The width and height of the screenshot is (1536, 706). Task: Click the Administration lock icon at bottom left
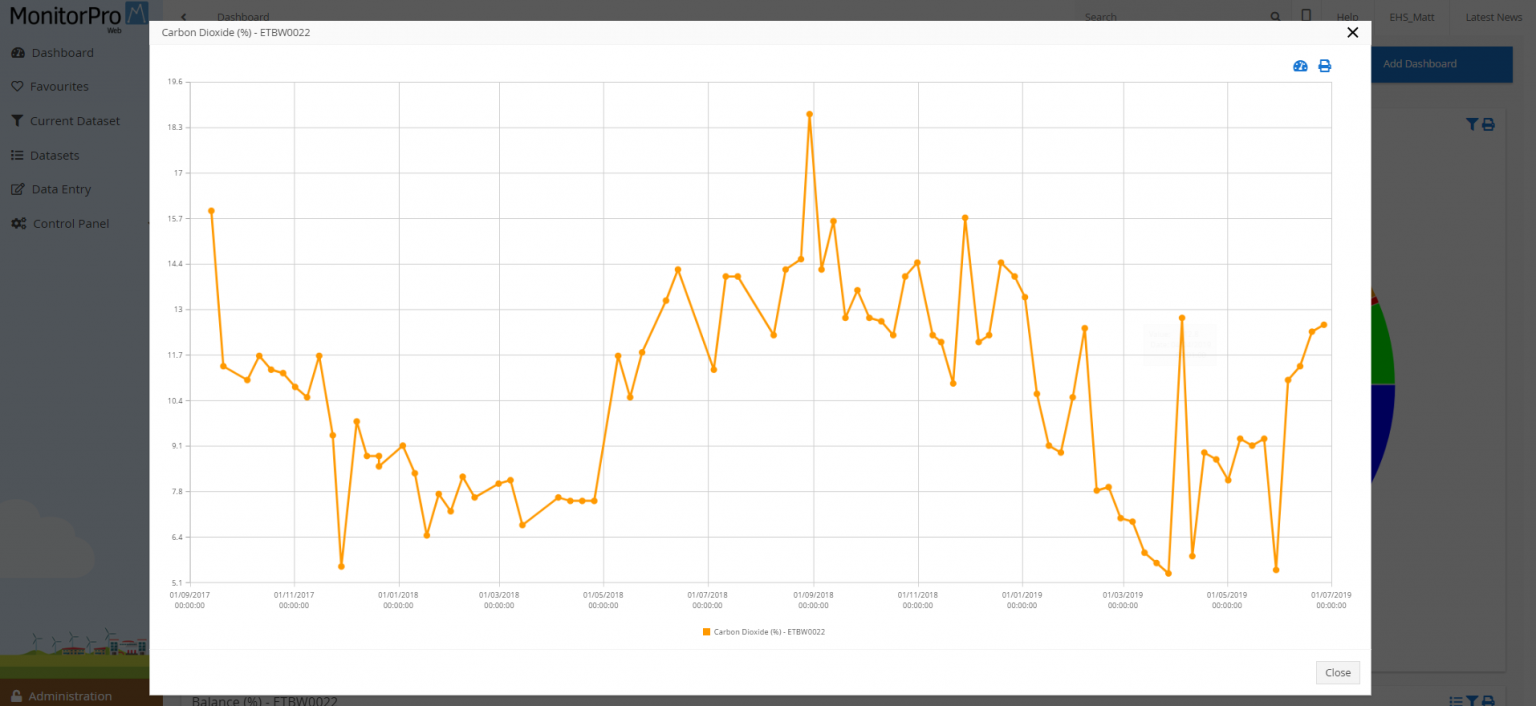click(16, 695)
